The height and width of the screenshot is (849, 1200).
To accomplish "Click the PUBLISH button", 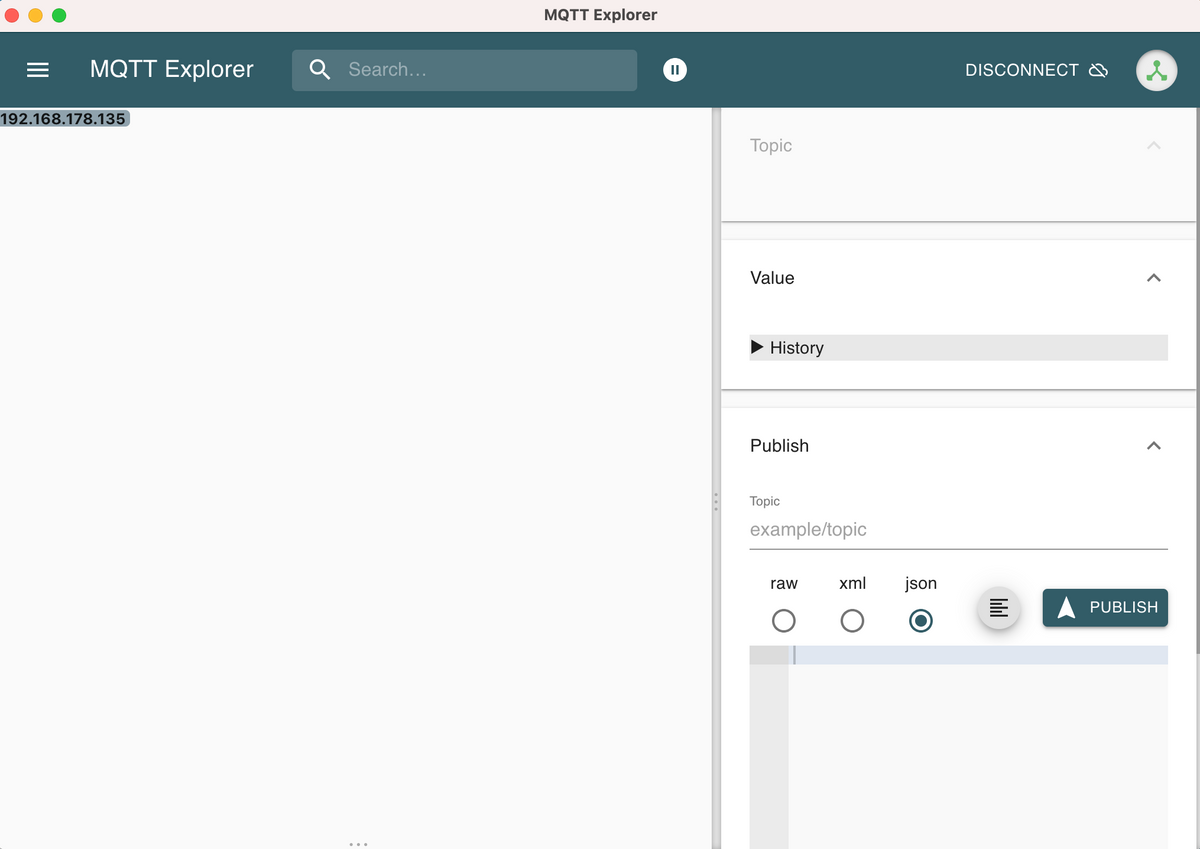I will [x=1105, y=607].
